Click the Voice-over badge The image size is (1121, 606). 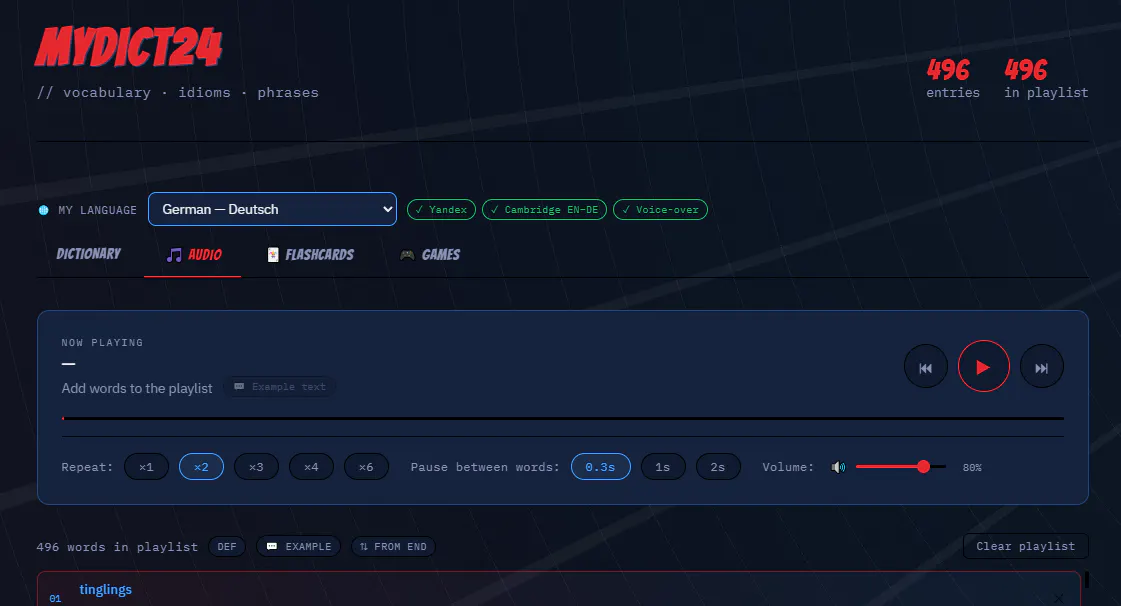661,209
